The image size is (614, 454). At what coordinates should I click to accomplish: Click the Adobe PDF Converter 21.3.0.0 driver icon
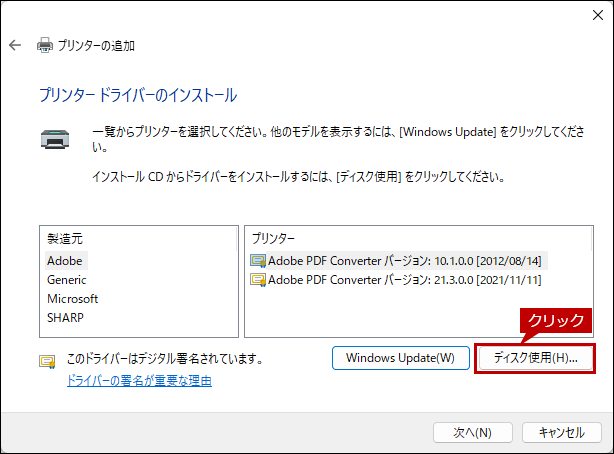point(258,280)
